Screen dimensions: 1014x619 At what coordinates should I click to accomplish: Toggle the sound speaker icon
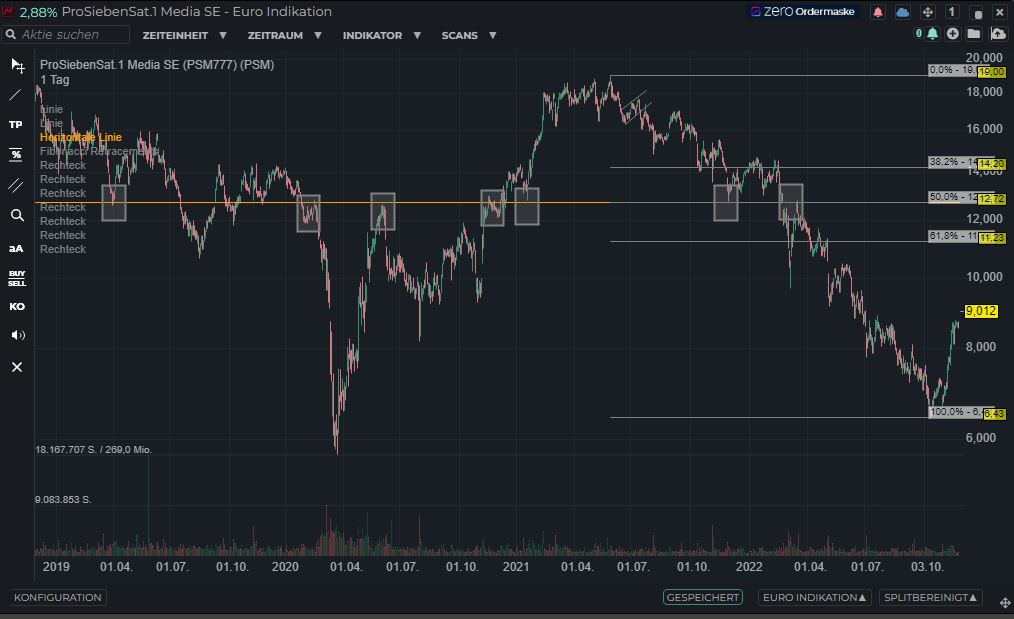coord(17,335)
